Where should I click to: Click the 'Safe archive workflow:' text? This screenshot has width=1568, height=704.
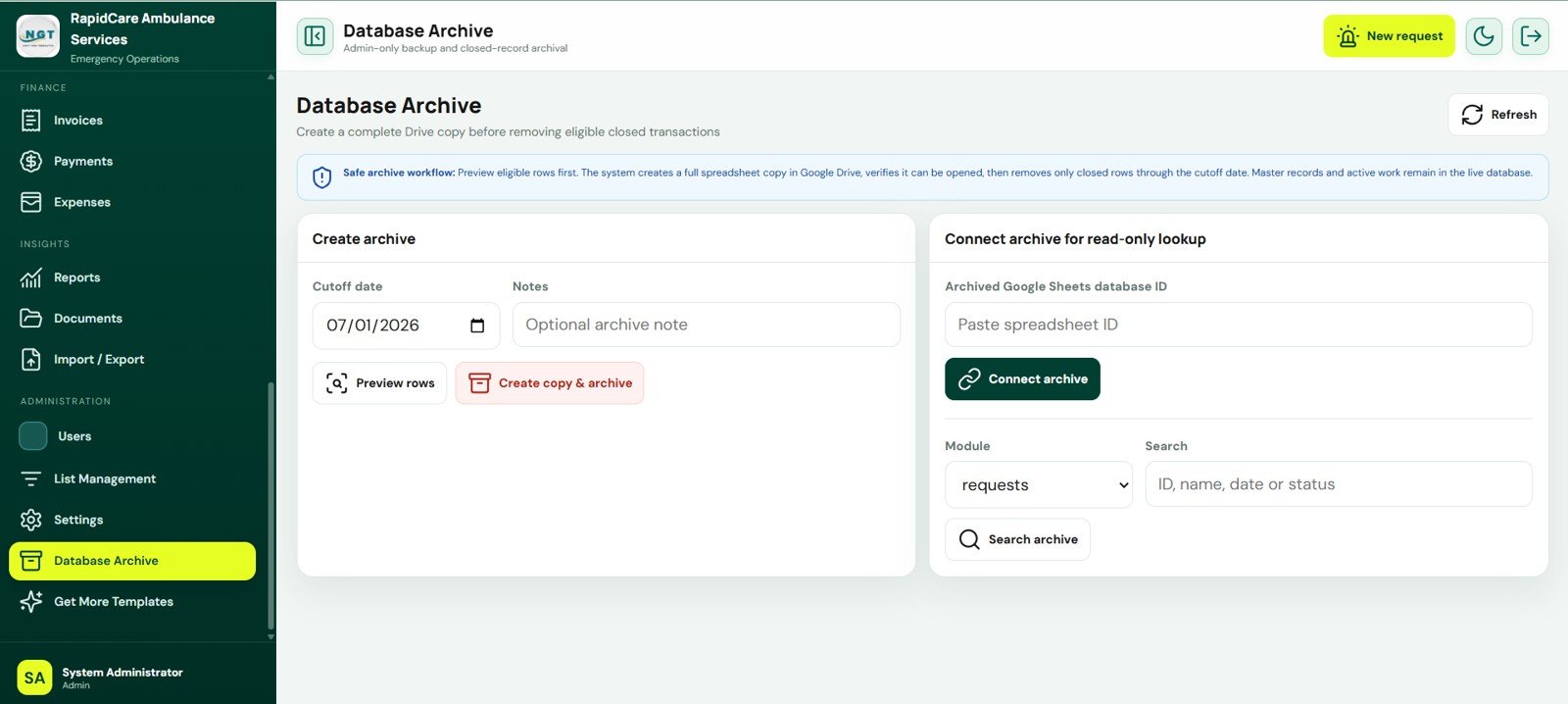coord(399,173)
